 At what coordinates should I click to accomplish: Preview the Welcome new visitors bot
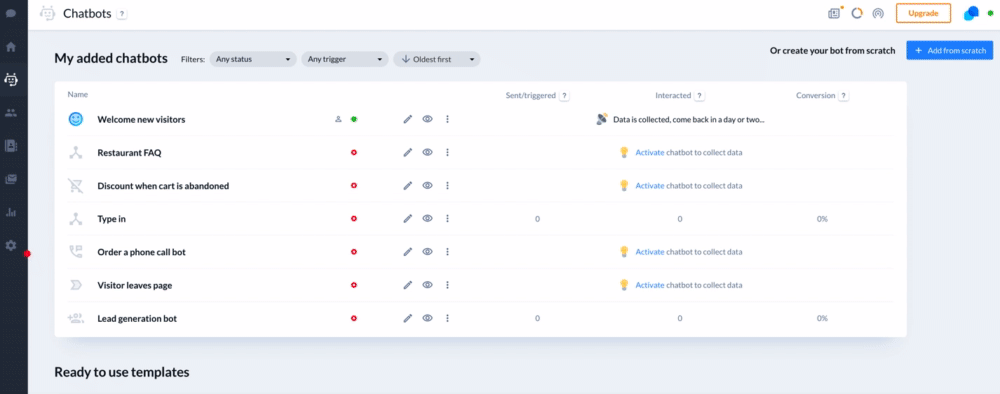click(427, 119)
